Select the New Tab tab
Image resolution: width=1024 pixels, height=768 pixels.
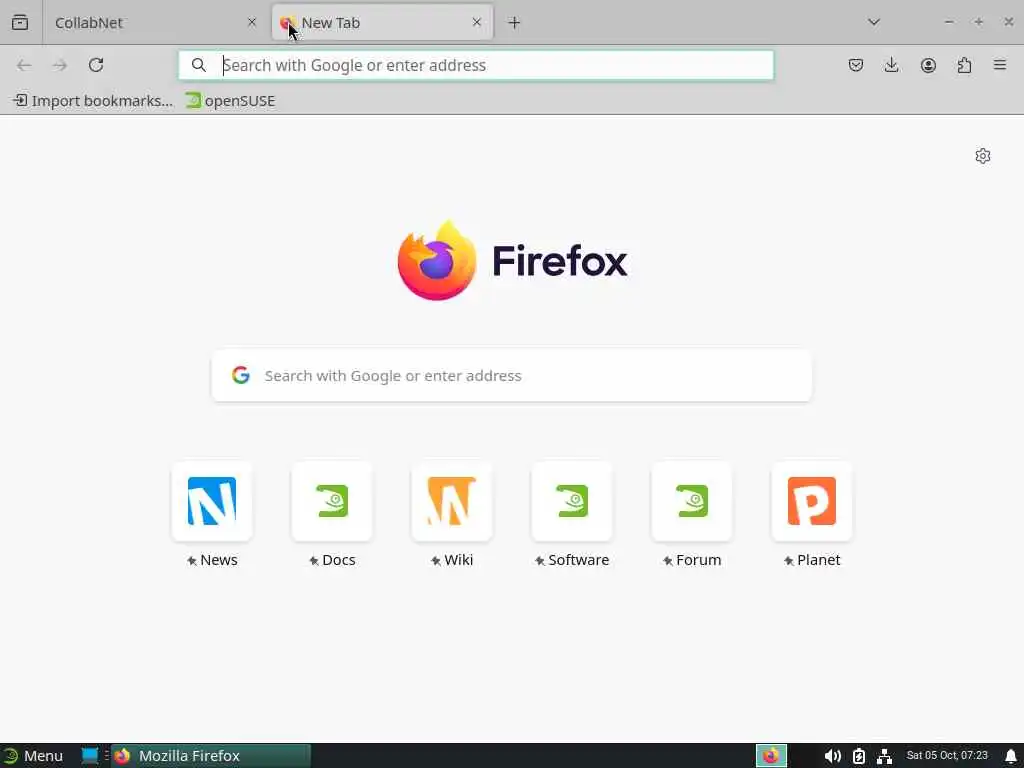(382, 22)
